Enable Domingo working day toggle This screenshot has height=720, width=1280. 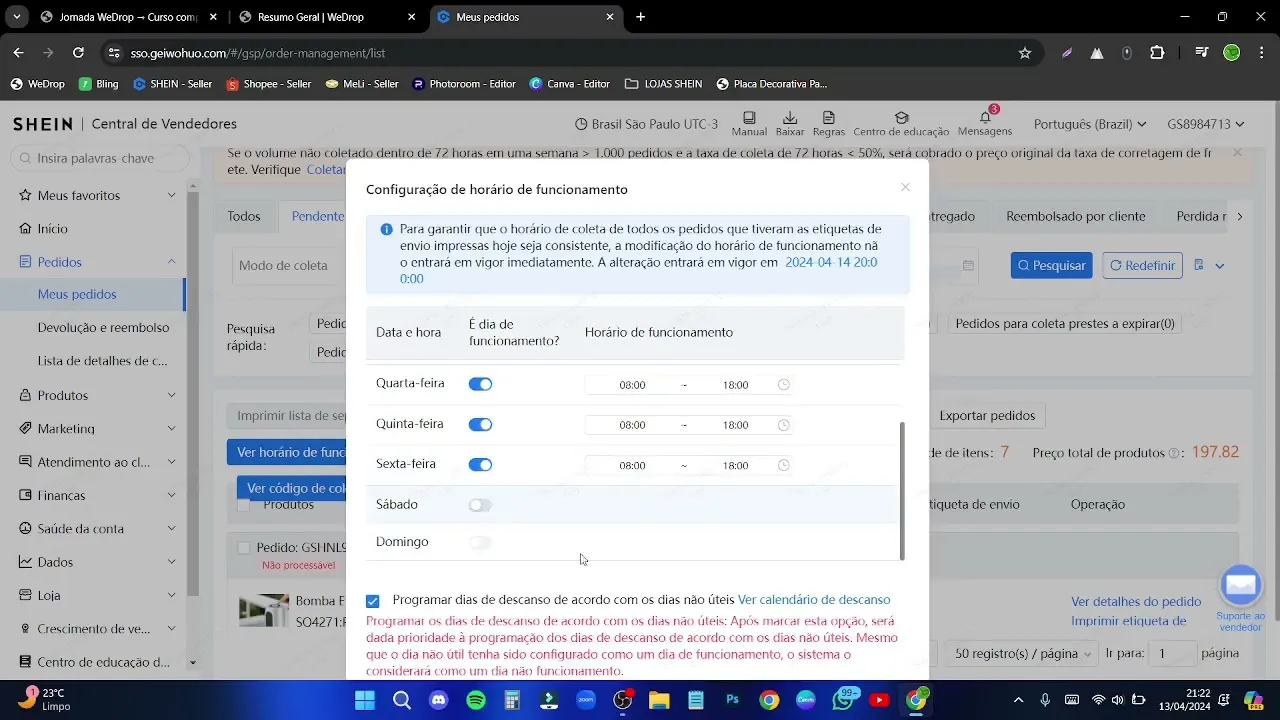click(480, 542)
